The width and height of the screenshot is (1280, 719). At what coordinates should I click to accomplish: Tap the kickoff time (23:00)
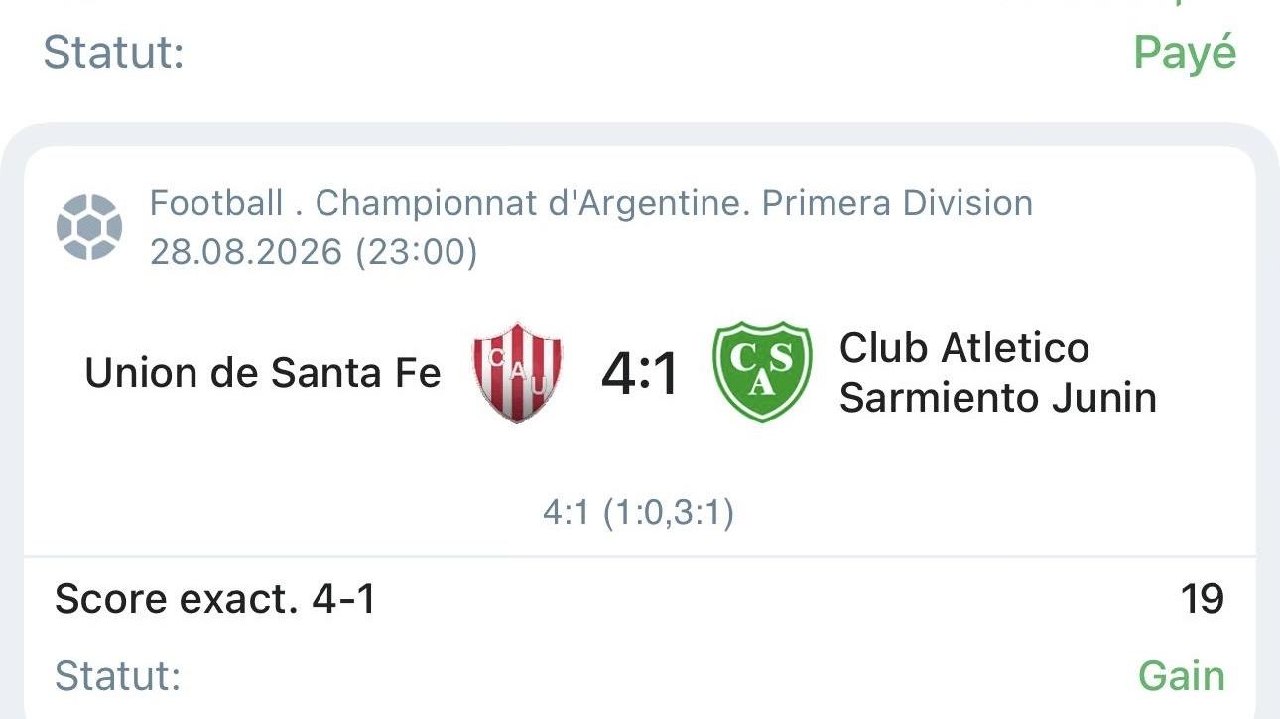click(415, 252)
